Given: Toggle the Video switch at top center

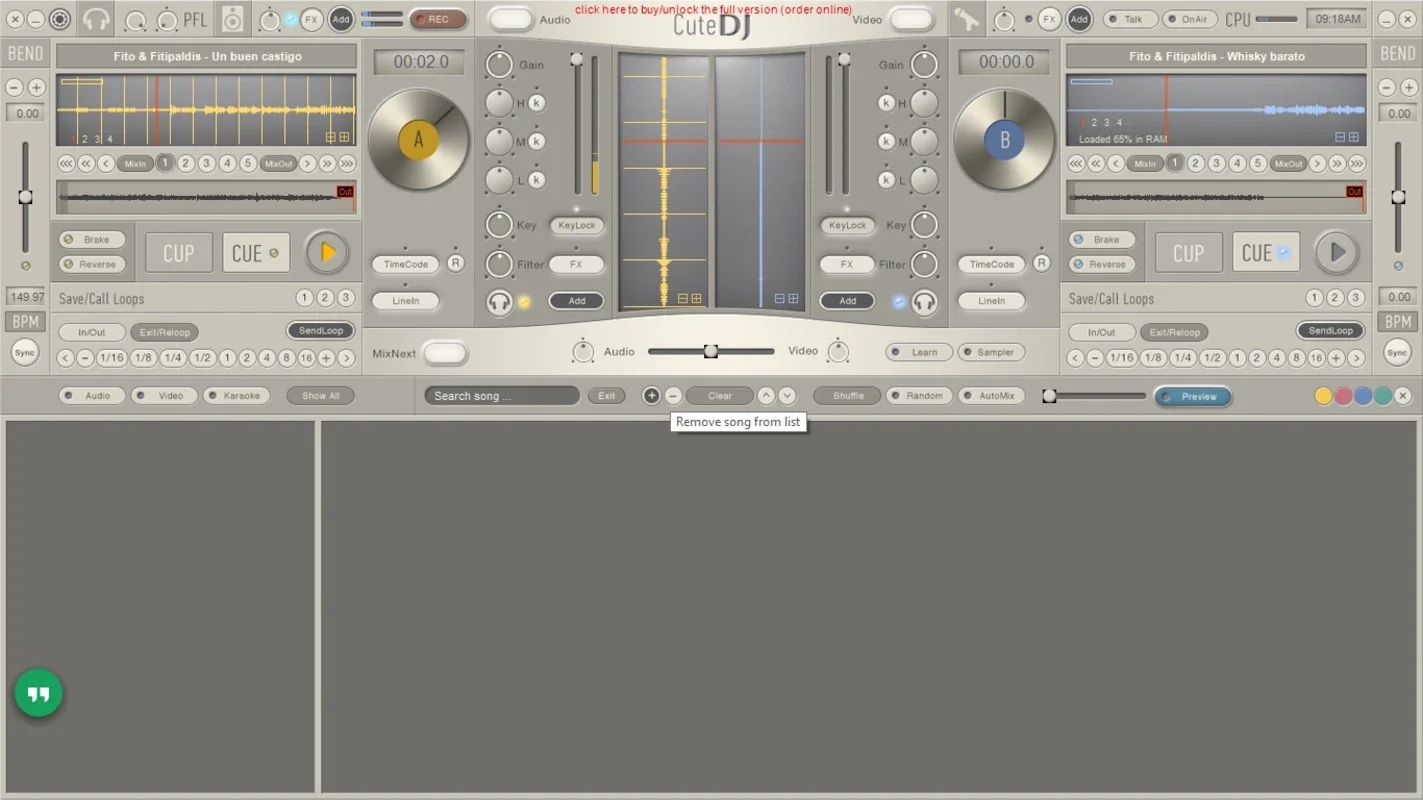Looking at the screenshot, I should coord(911,19).
